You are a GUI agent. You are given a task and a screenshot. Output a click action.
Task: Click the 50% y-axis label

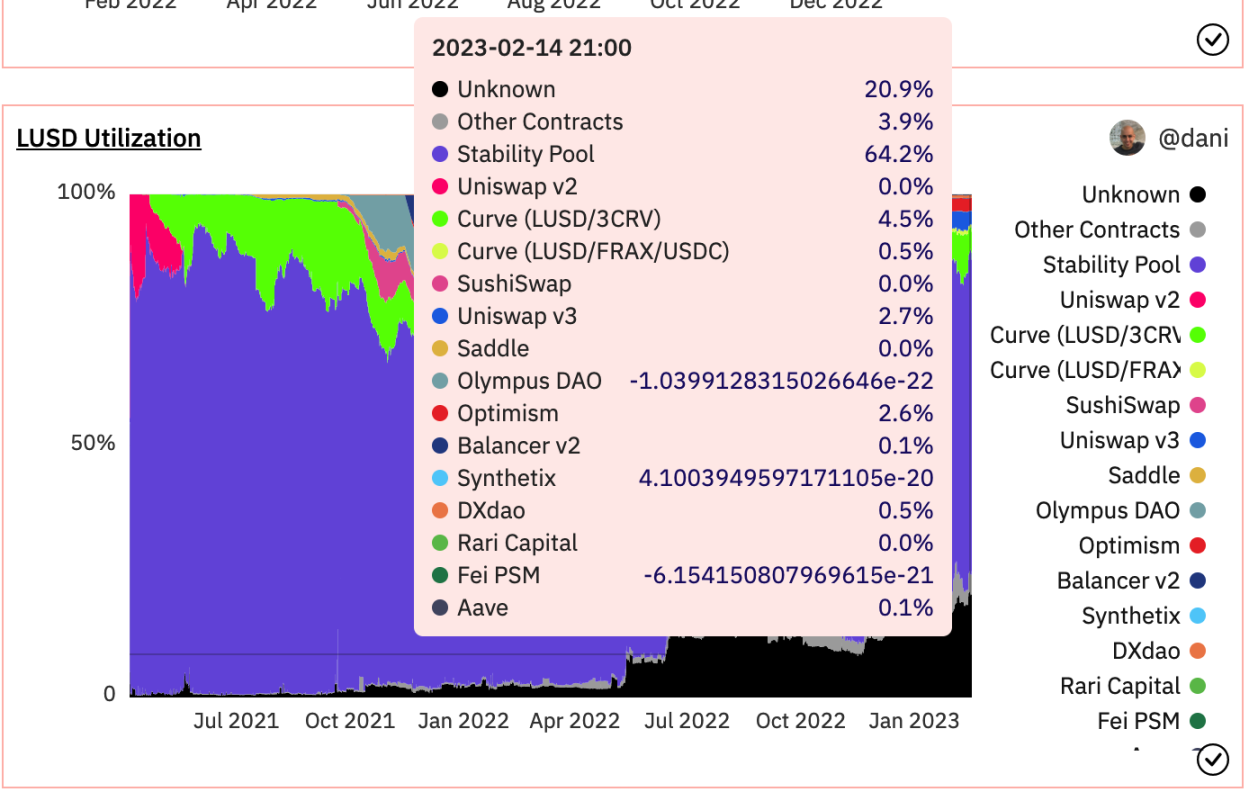tap(93, 443)
